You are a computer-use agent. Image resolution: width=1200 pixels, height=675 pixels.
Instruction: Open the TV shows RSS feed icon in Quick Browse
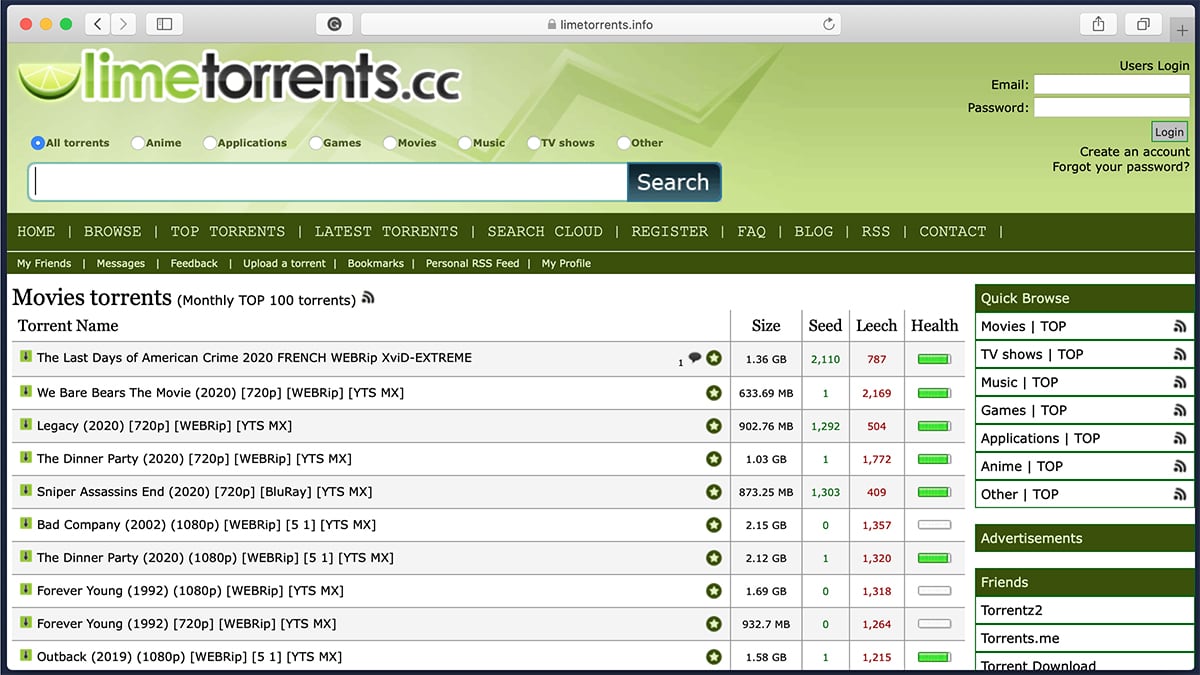coord(1180,354)
